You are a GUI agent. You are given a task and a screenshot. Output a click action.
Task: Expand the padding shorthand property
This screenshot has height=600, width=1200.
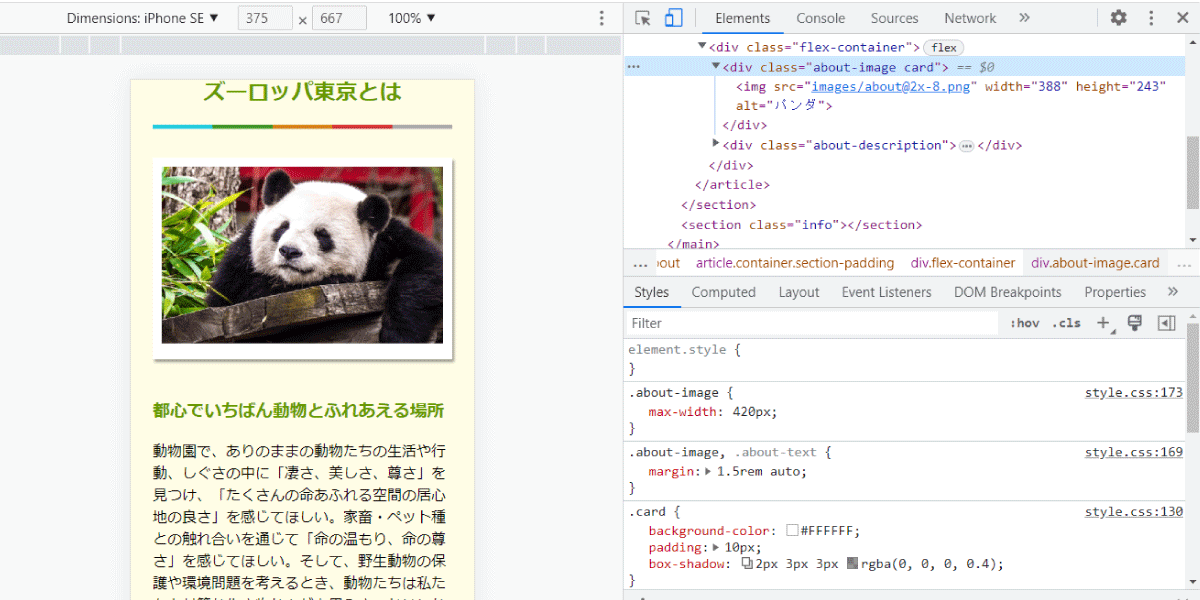(716, 548)
